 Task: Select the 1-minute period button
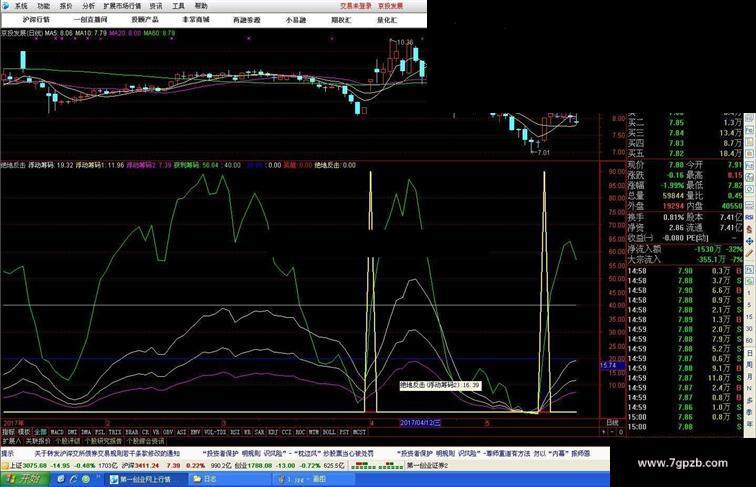(749, 295)
